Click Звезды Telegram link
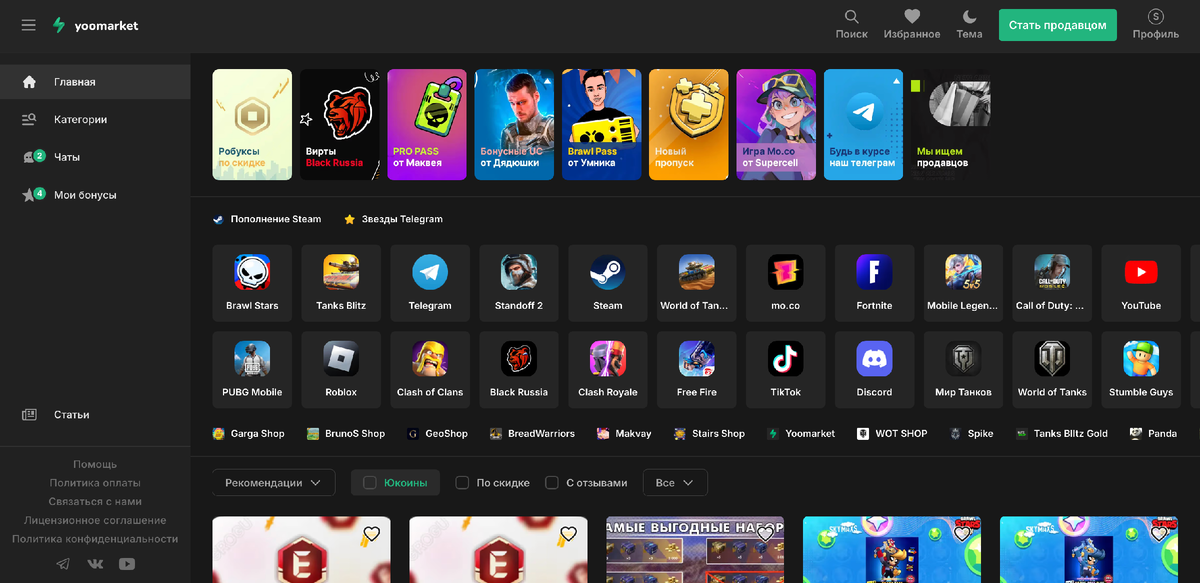The height and width of the screenshot is (583, 1200). (x=393, y=219)
